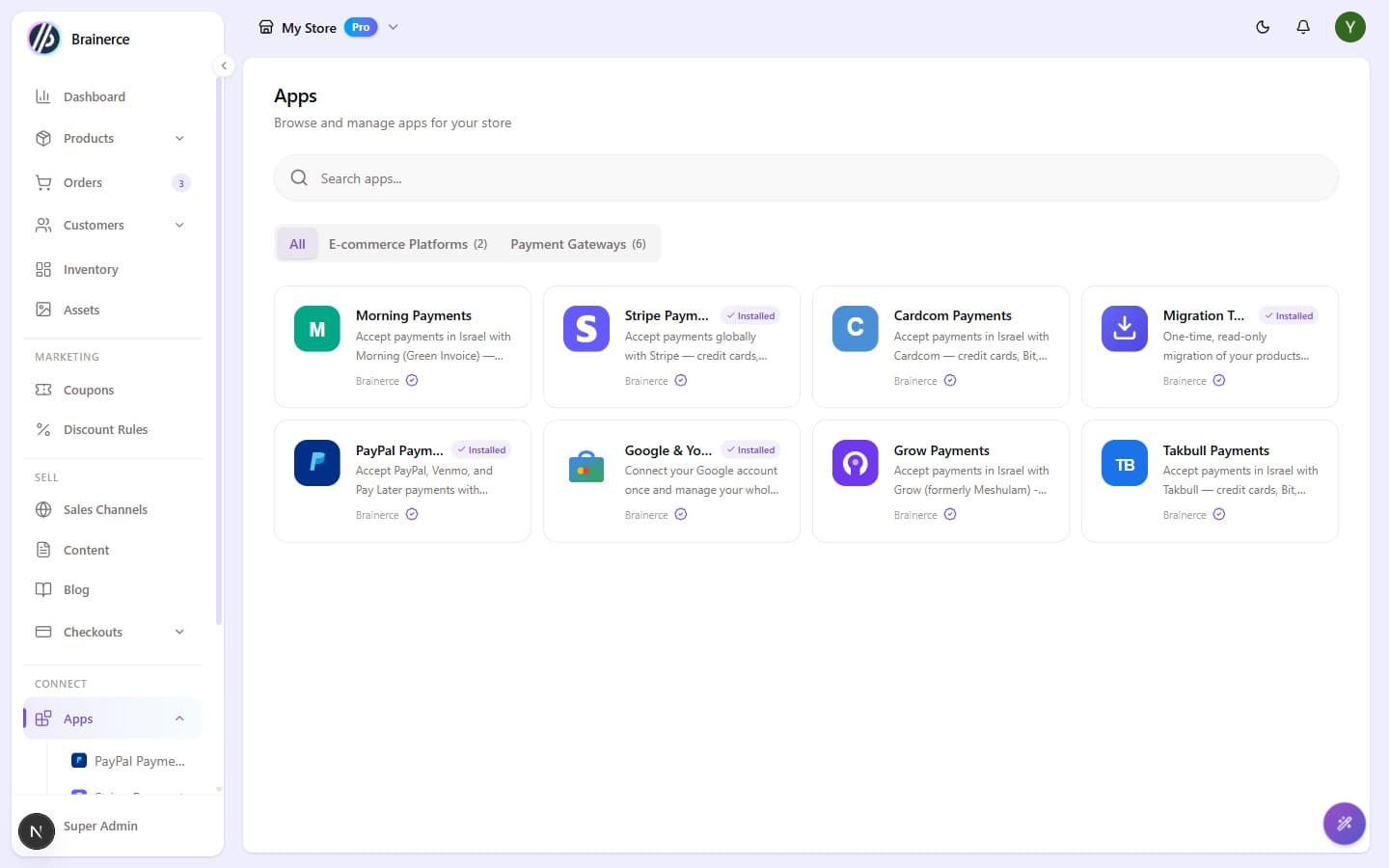This screenshot has width=1389, height=868.
Task: Click the search magnifier icon
Action: (x=299, y=178)
